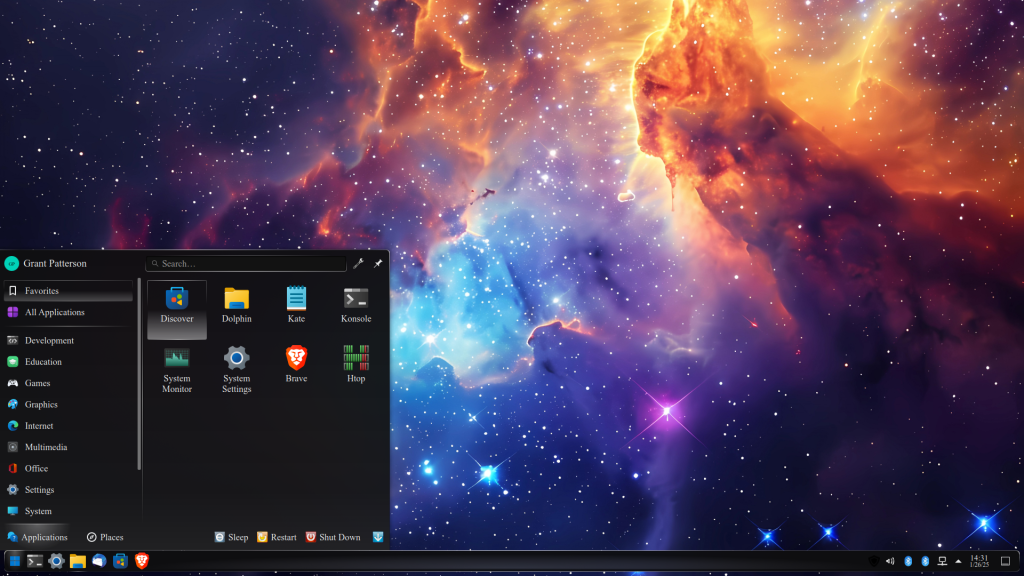Click the Konsole terminal icon in taskbar

coord(35,561)
